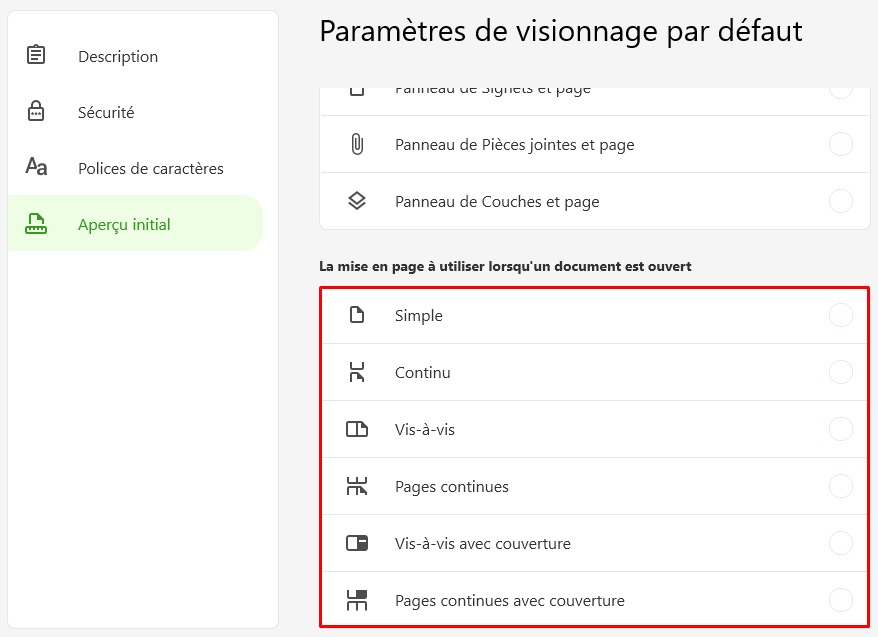The height and width of the screenshot is (637, 878).
Task: Click the Simple single-page layout icon
Action: [x=357, y=315]
